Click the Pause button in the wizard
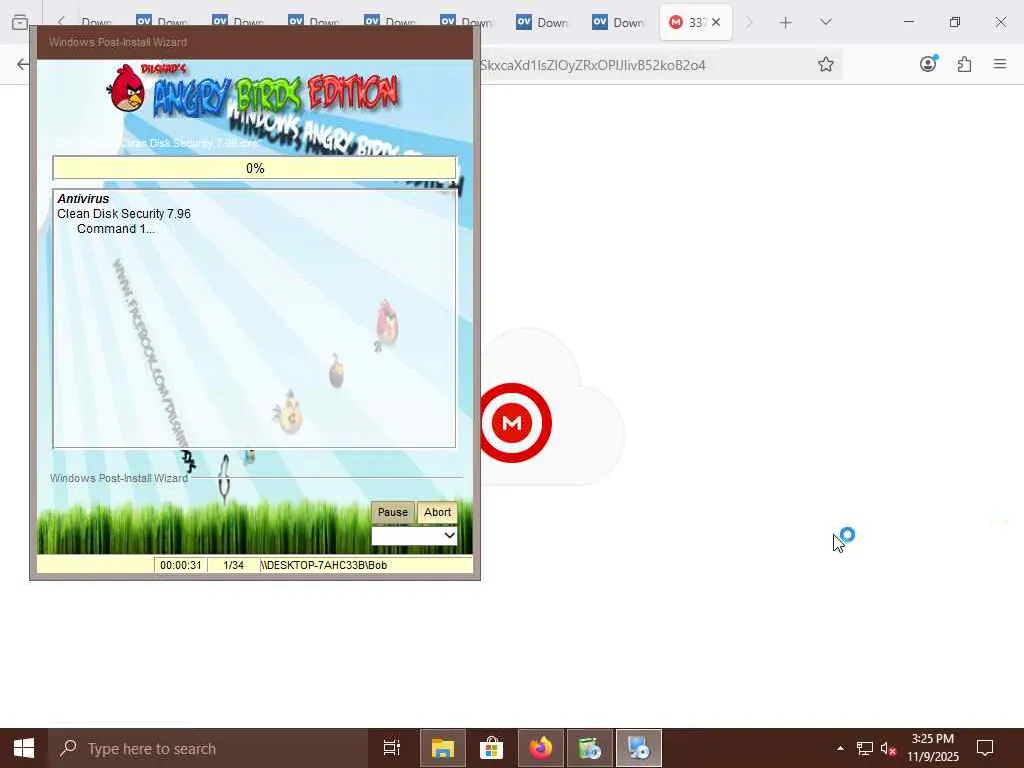Image resolution: width=1024 pixels, height=768 pixels. pyautogui.click(x=392, y=512)
